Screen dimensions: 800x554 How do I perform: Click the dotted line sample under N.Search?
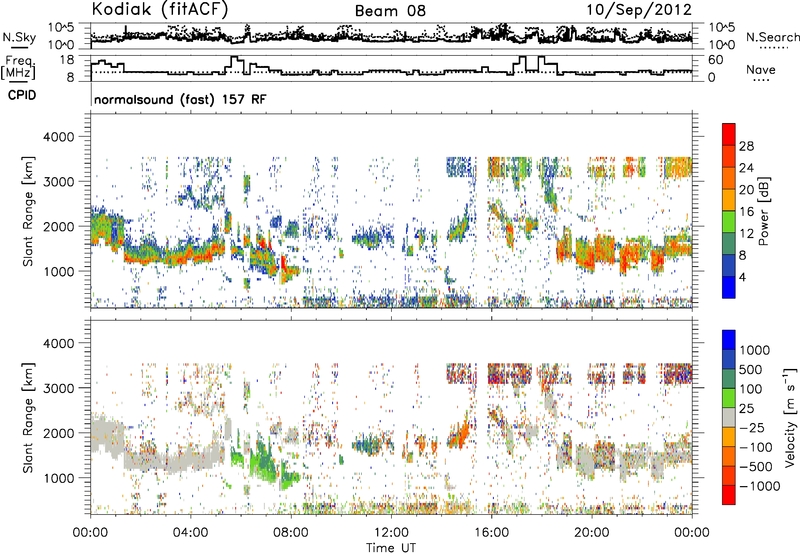click(774, 48)
